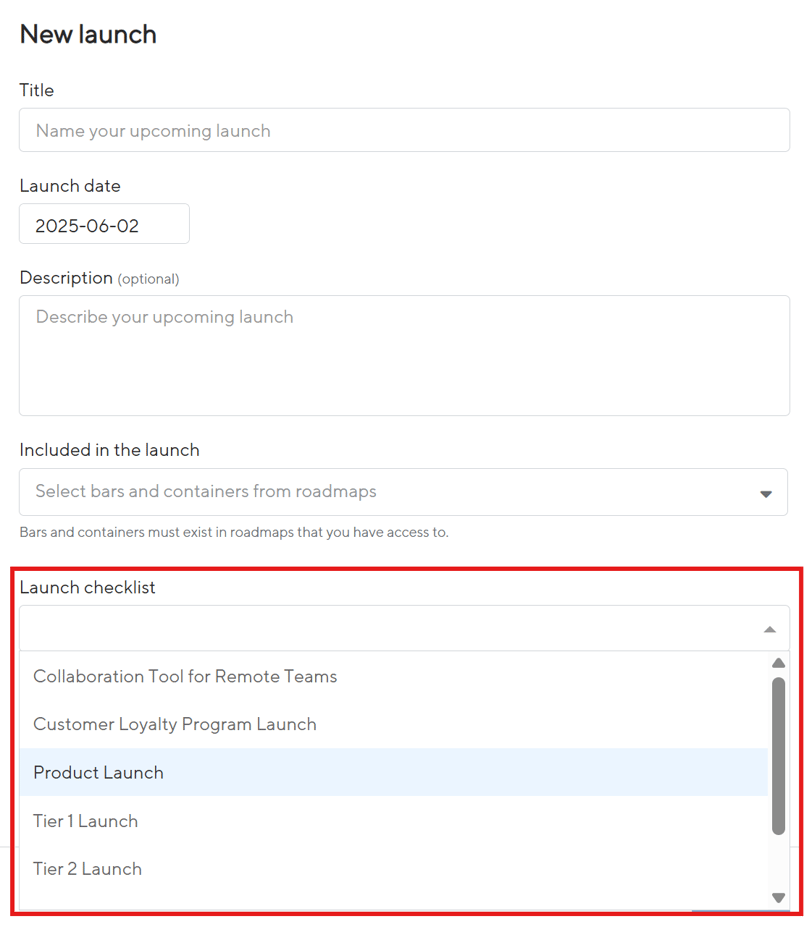This screenshot has width=804, height=932.
Task: Open the "Included in the launch" dropdown
Action: (400, 492)
